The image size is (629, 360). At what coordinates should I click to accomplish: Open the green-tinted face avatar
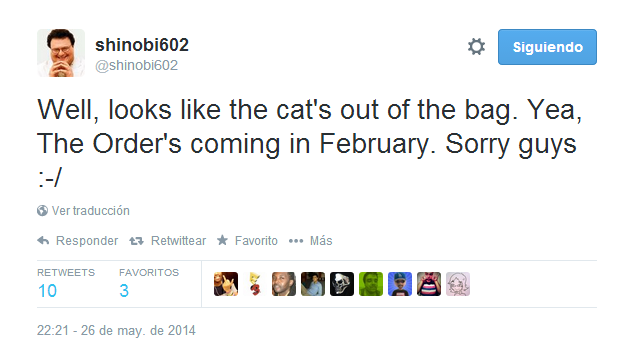pyautogui.click(x=371, y=284)
